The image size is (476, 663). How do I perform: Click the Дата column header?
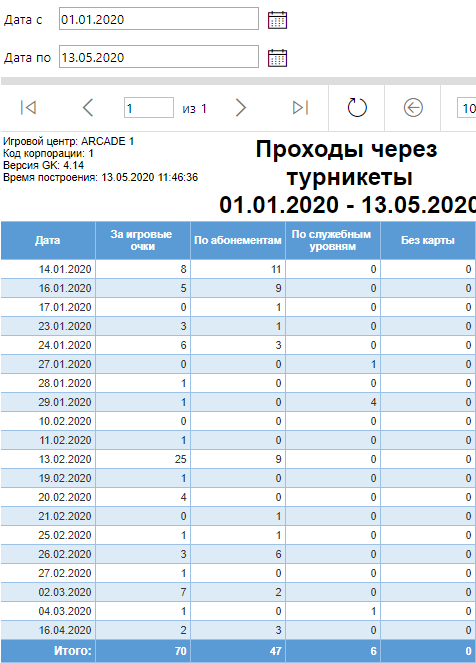pos(48,241)
